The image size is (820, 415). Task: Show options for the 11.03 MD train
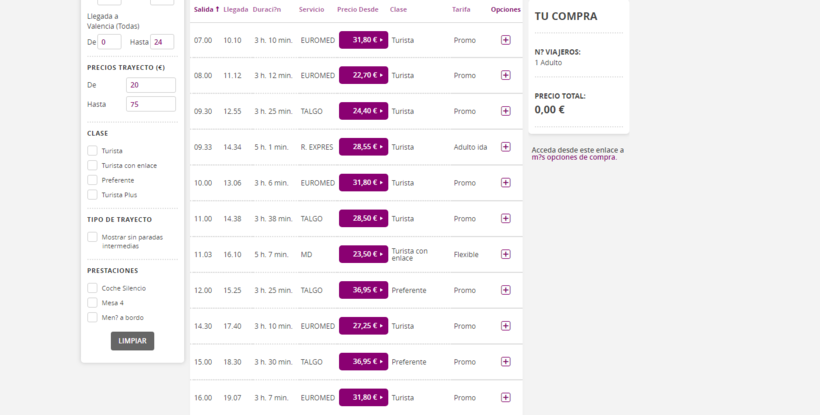pyautogui.click(x=505, y=254)
